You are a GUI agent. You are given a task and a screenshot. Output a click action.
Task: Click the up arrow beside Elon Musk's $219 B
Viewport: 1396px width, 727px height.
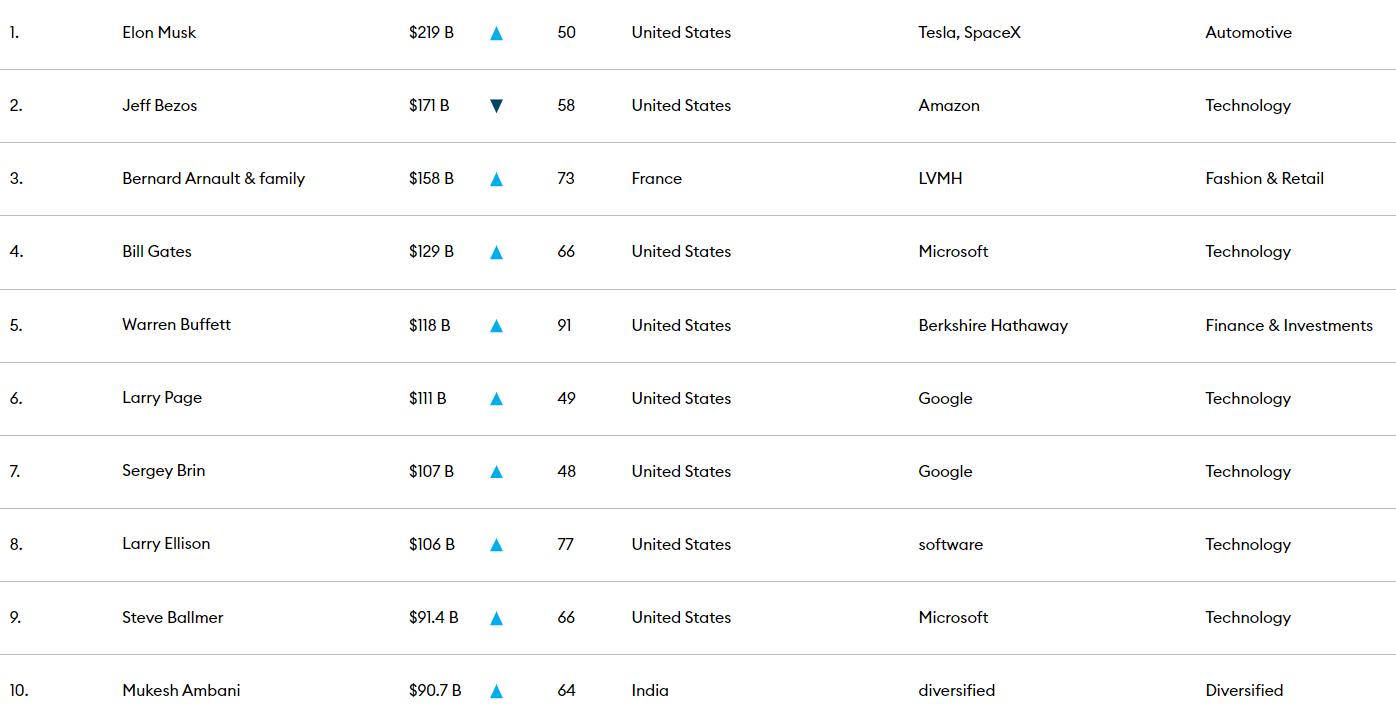coord(496,33)
